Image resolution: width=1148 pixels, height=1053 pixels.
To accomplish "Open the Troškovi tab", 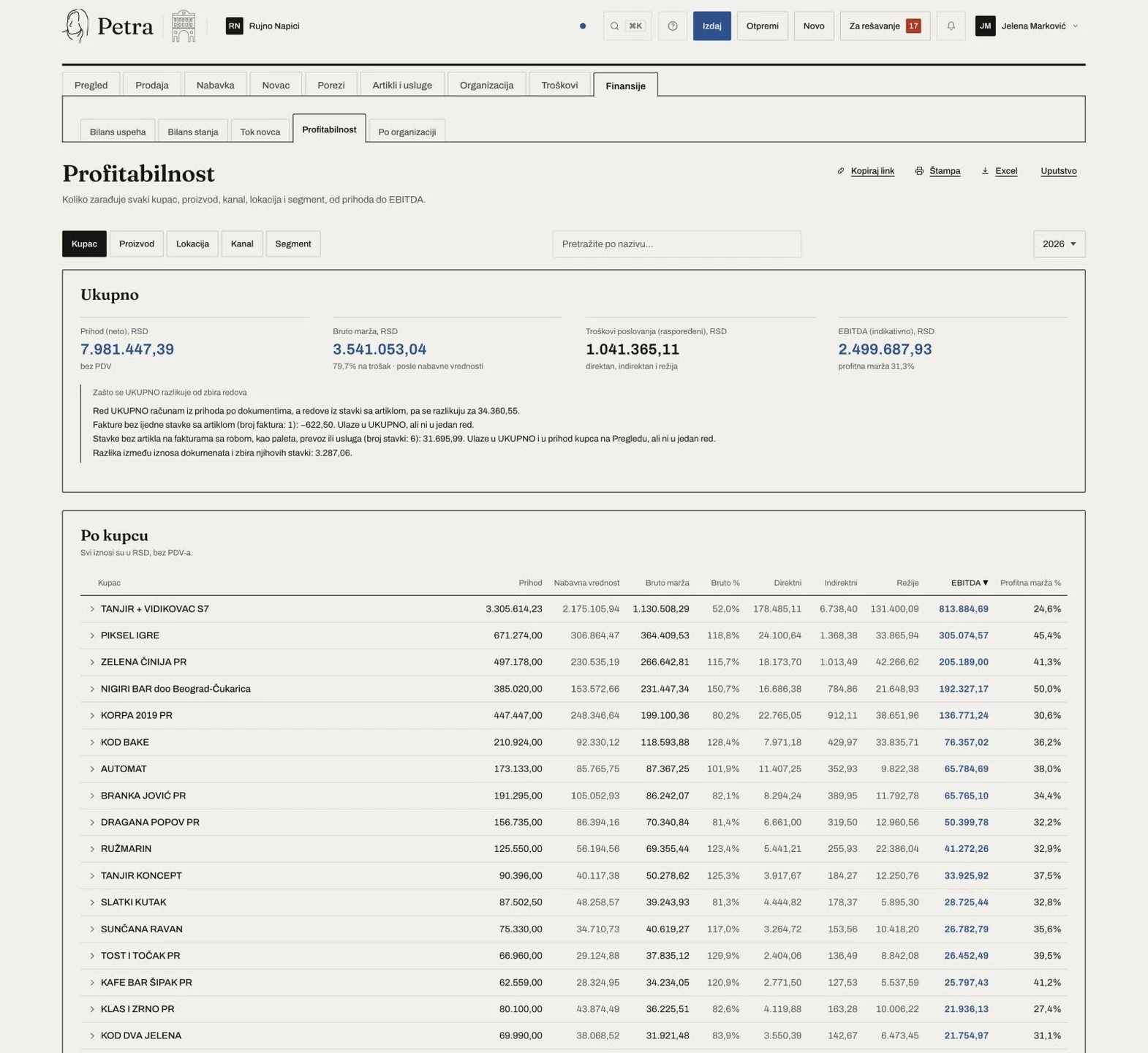I will (559, 85).
